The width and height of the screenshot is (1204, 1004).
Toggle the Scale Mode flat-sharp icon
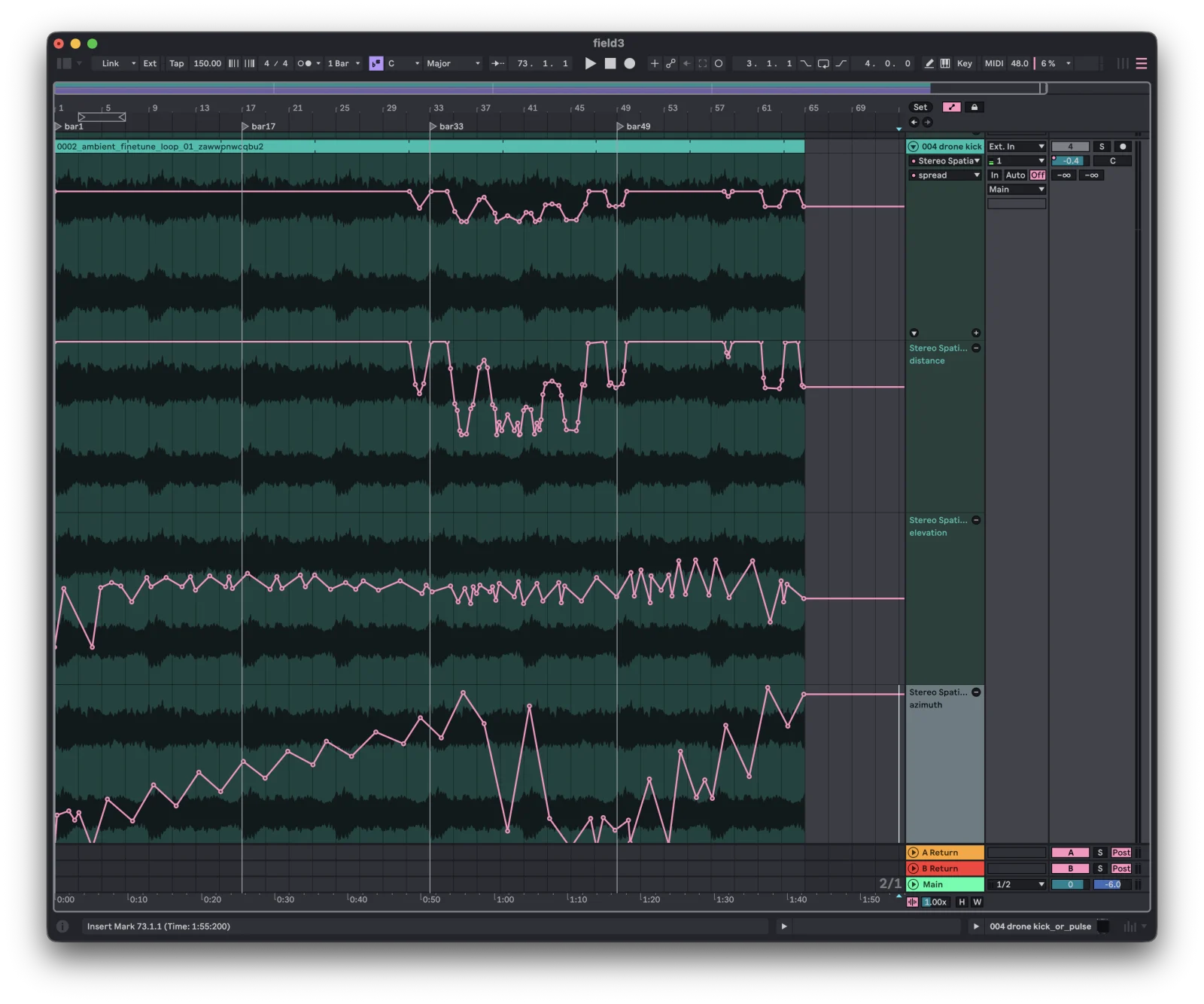[x=376, y=63]
